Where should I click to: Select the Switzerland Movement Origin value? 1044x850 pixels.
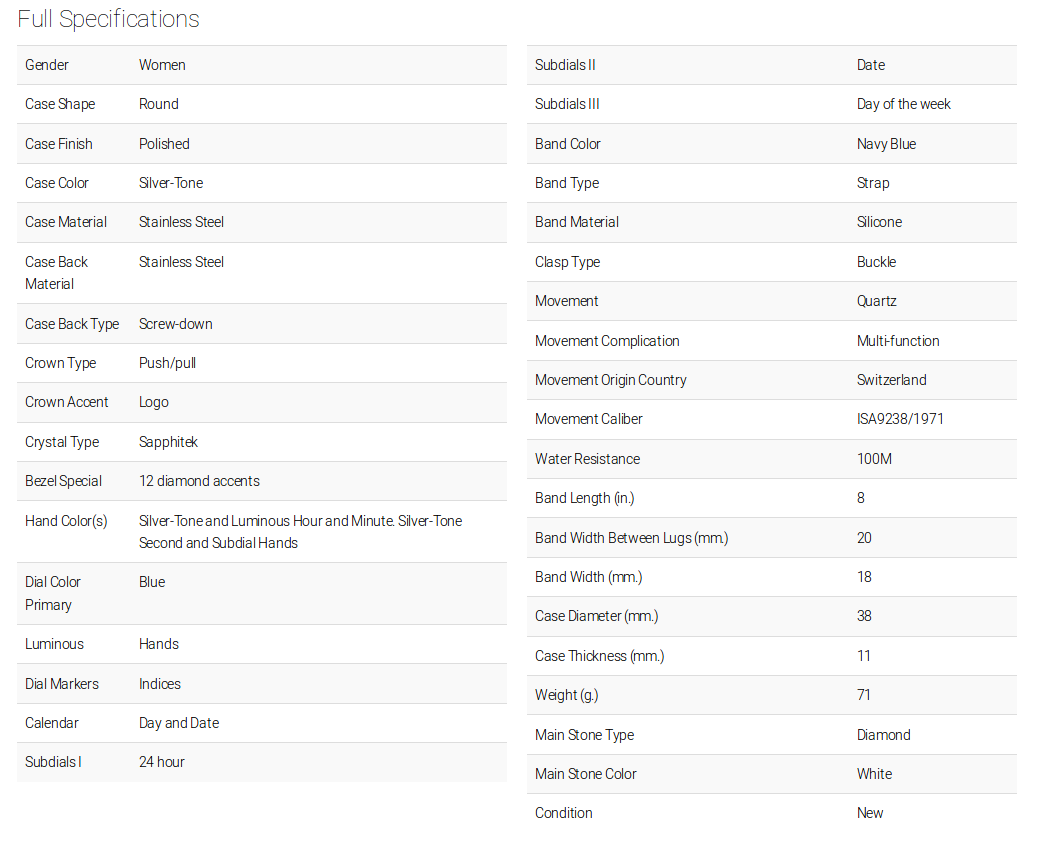point(891,380)
